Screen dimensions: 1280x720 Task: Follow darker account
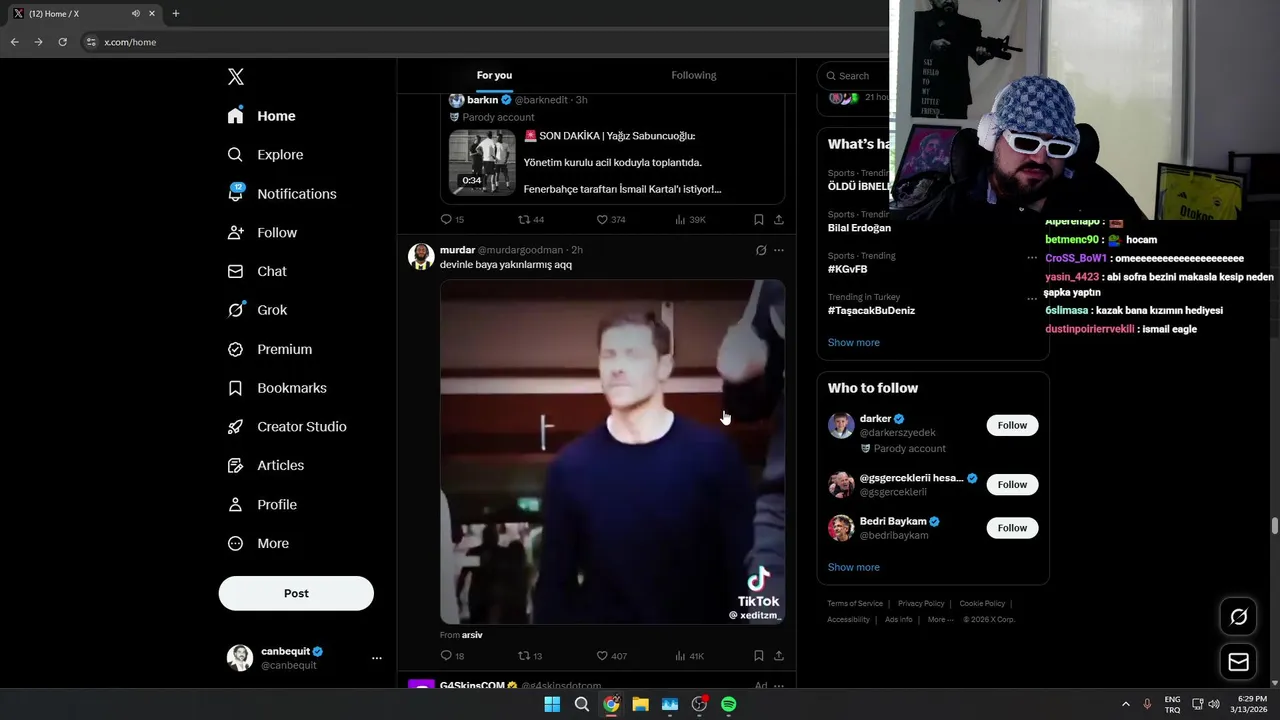click(1012, 425)
